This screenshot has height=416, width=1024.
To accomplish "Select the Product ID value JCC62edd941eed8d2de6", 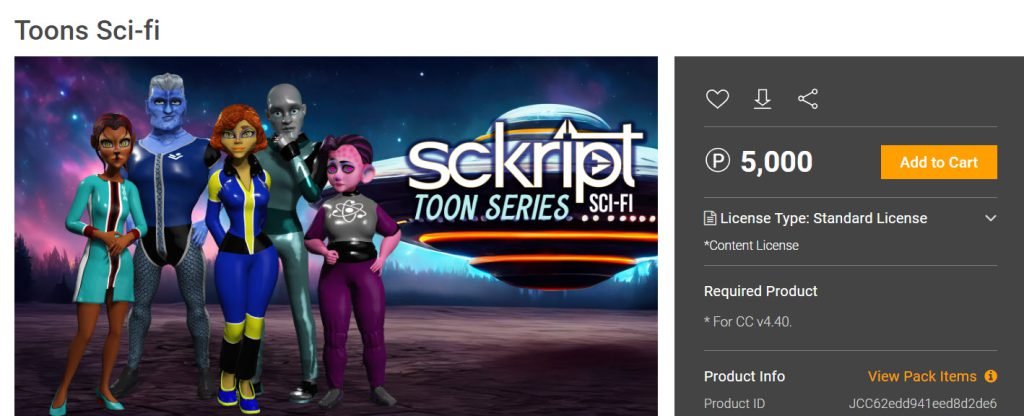I will (923, 404).
